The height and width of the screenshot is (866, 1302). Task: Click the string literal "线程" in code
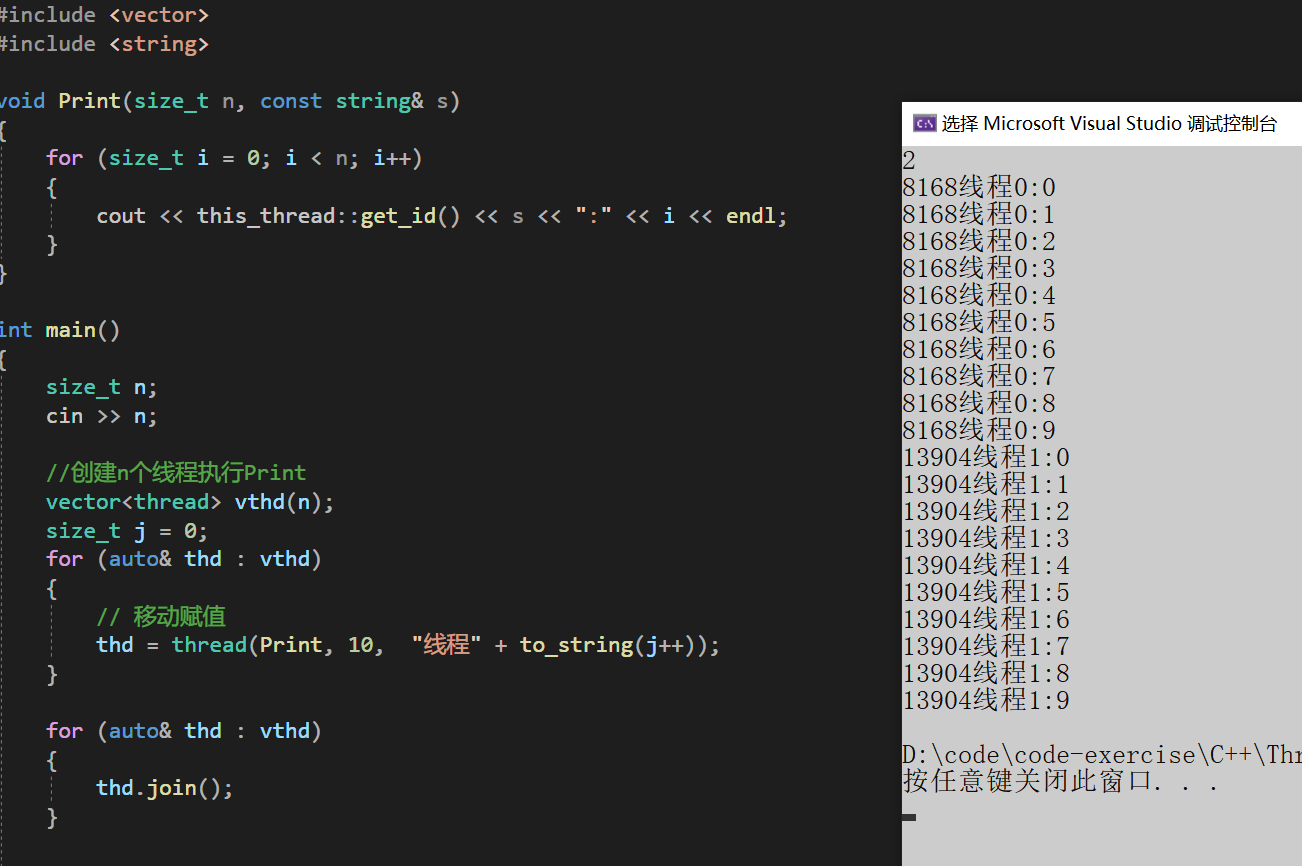(446, 645)
